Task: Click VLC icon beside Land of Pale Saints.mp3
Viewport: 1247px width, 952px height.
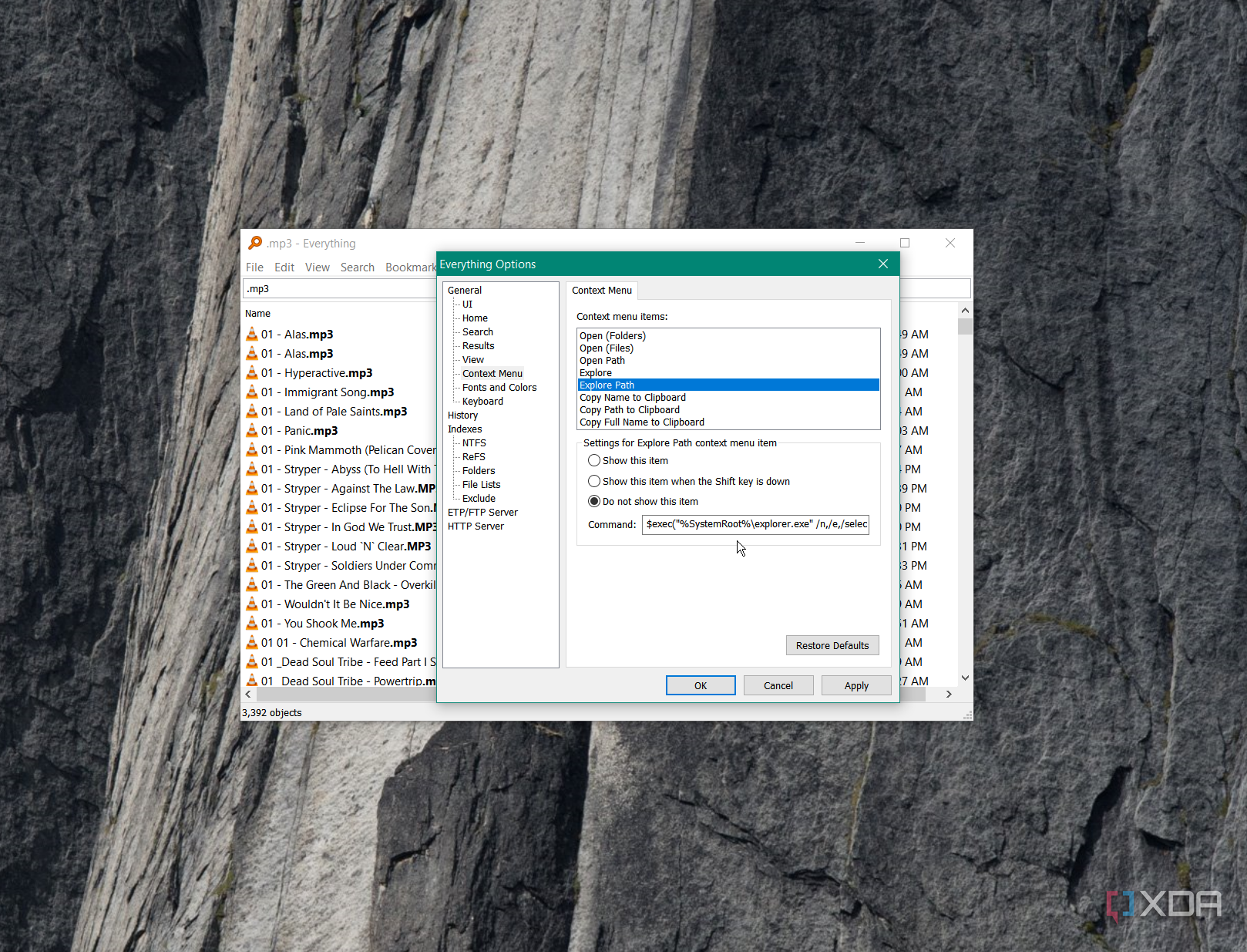Action: pyautogui.click(x=252, y=411)
